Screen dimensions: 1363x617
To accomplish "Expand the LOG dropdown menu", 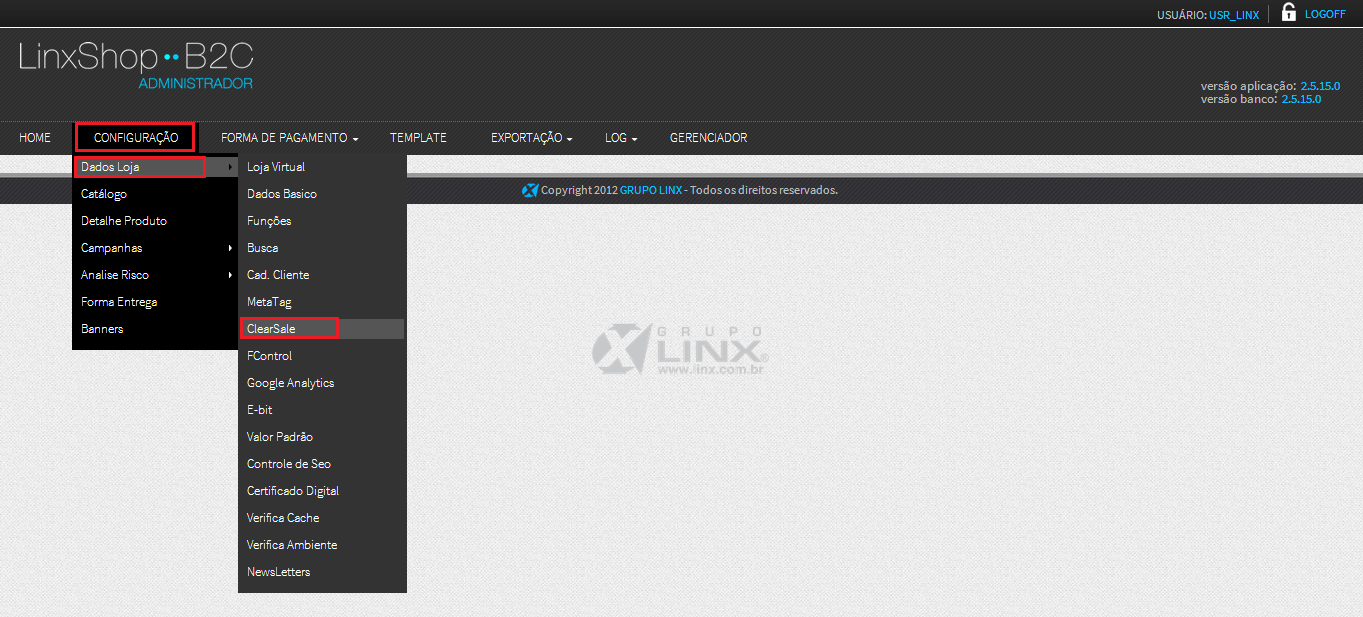I will [621, 138].
